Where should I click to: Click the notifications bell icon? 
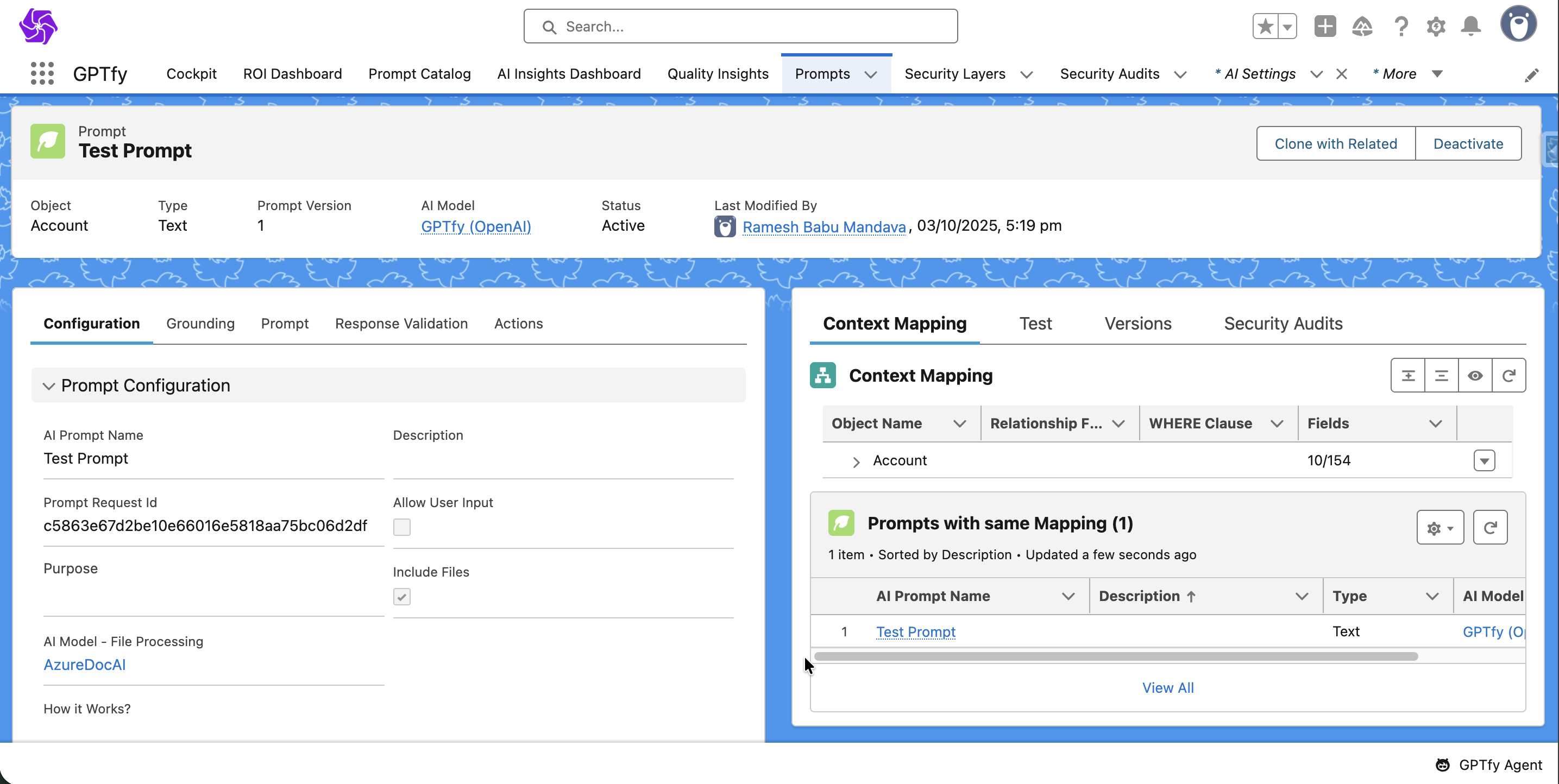click(1470, 26)
